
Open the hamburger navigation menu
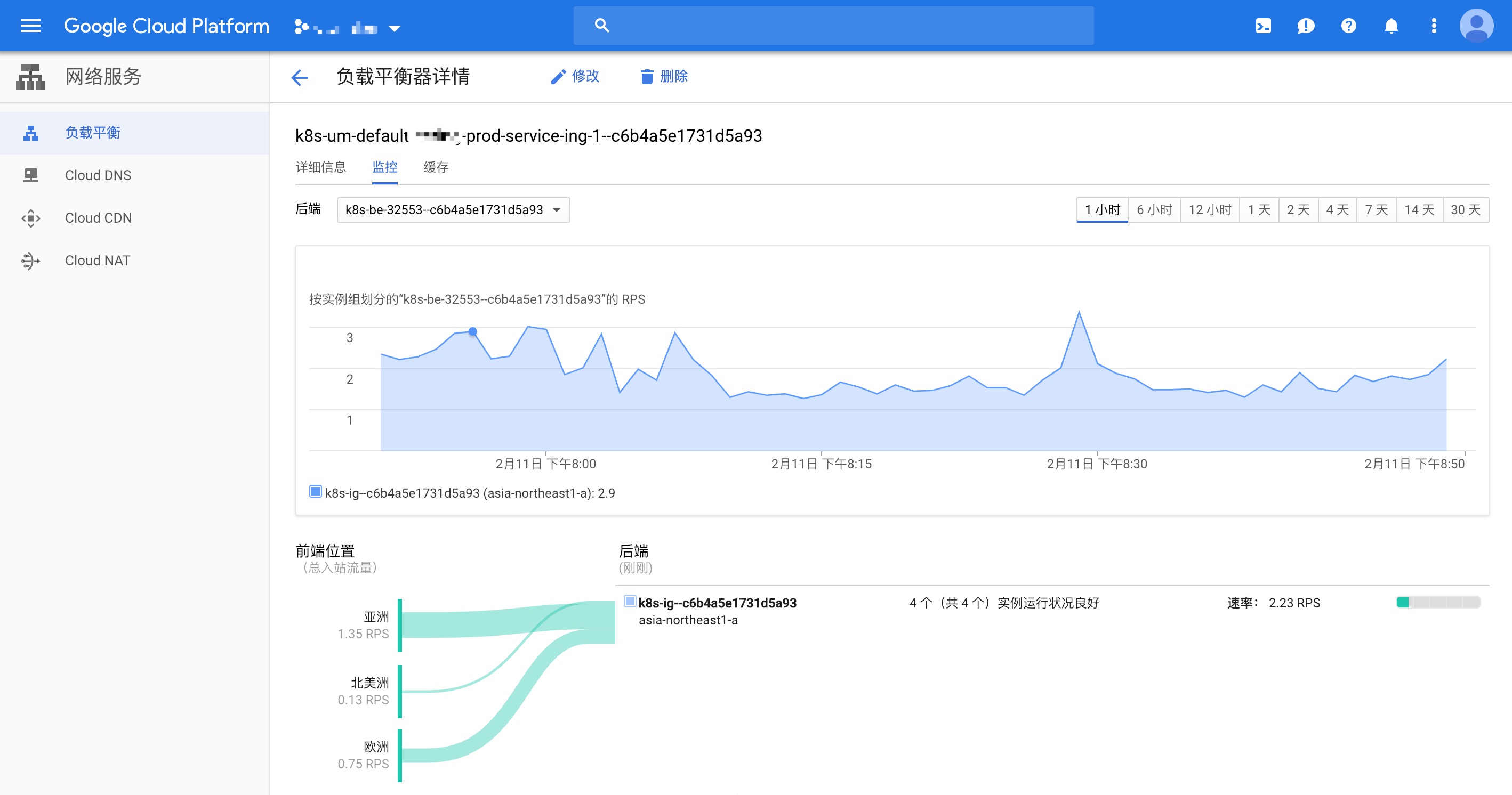pyautogui.click(x=30, y=26)
